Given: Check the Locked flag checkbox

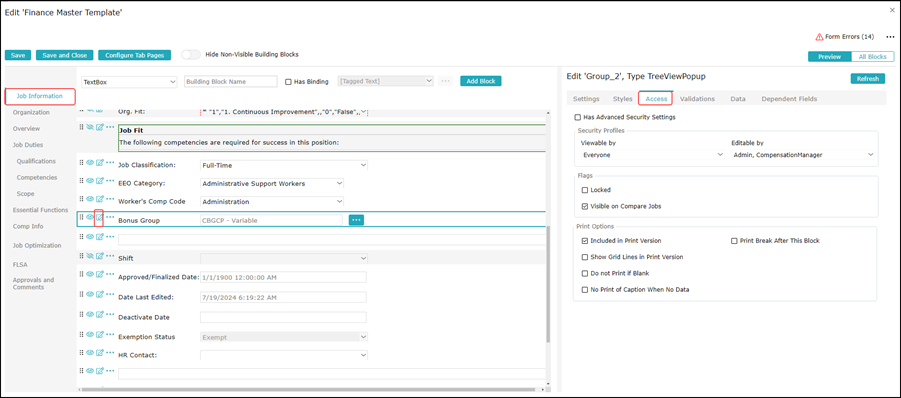Looking at the screenshot, I should [x=585, y=190].
